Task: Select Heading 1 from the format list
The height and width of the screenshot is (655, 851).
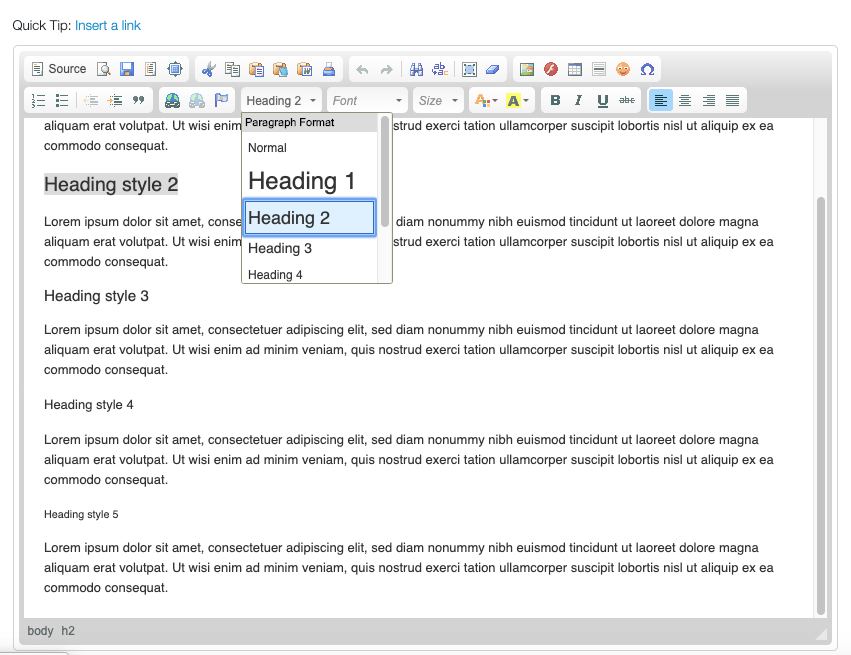Action: click(x=303, y=181)
